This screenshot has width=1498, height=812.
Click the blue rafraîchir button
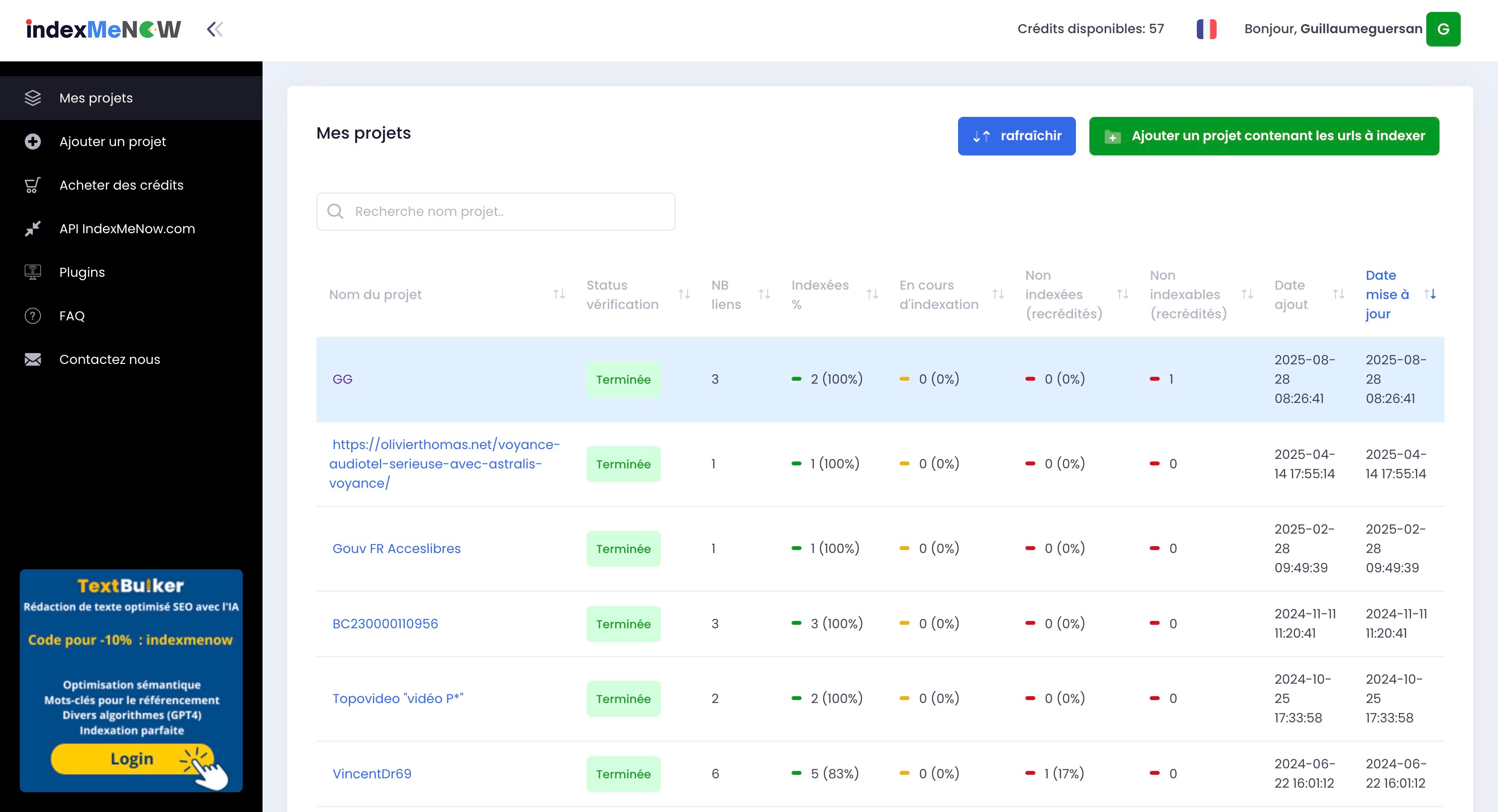1016,136
